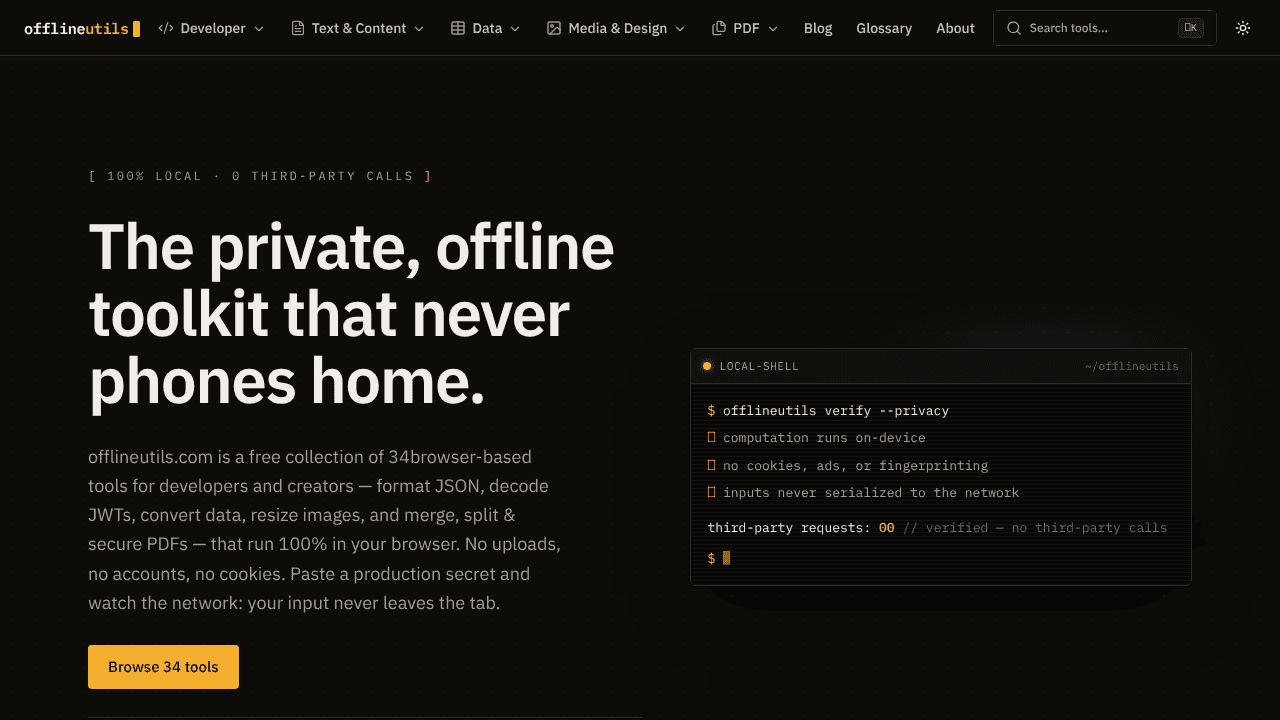1280x720 pixels.
Task: Click the main headline text
Action: pyautogui.click(x=351, y=314)
